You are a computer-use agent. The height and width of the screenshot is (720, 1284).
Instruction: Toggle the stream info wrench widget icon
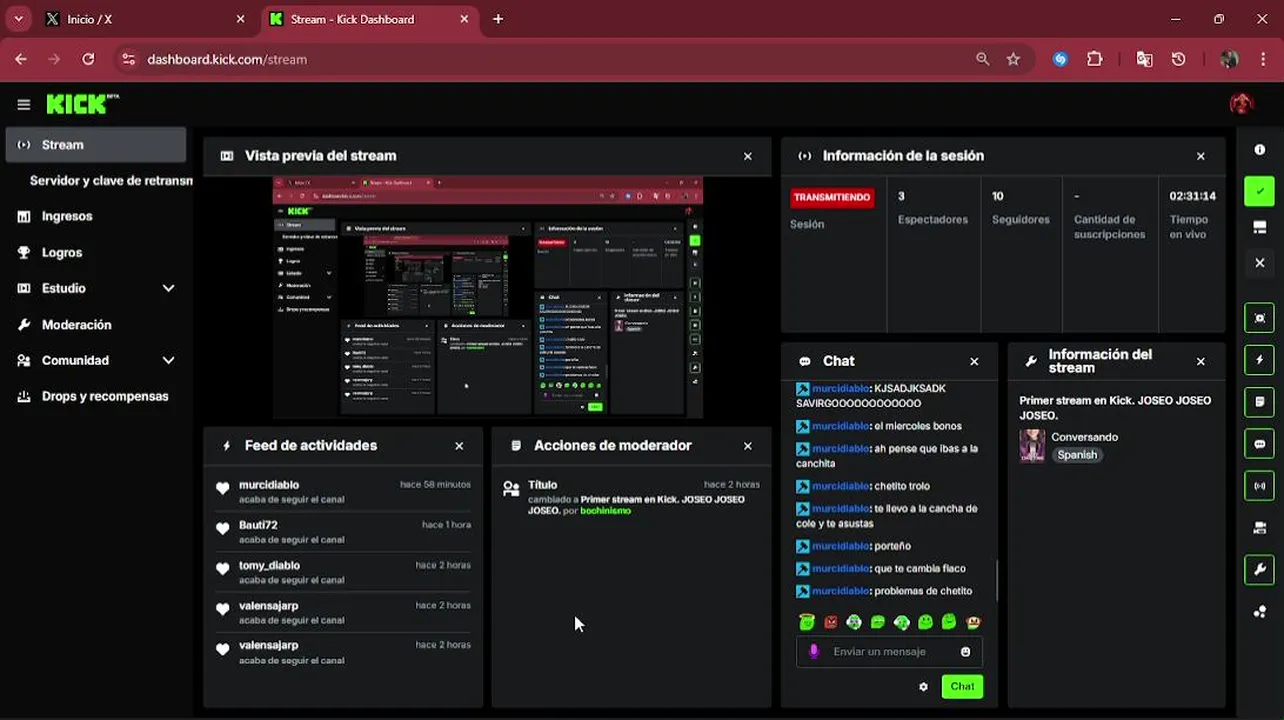[1260, 570]
